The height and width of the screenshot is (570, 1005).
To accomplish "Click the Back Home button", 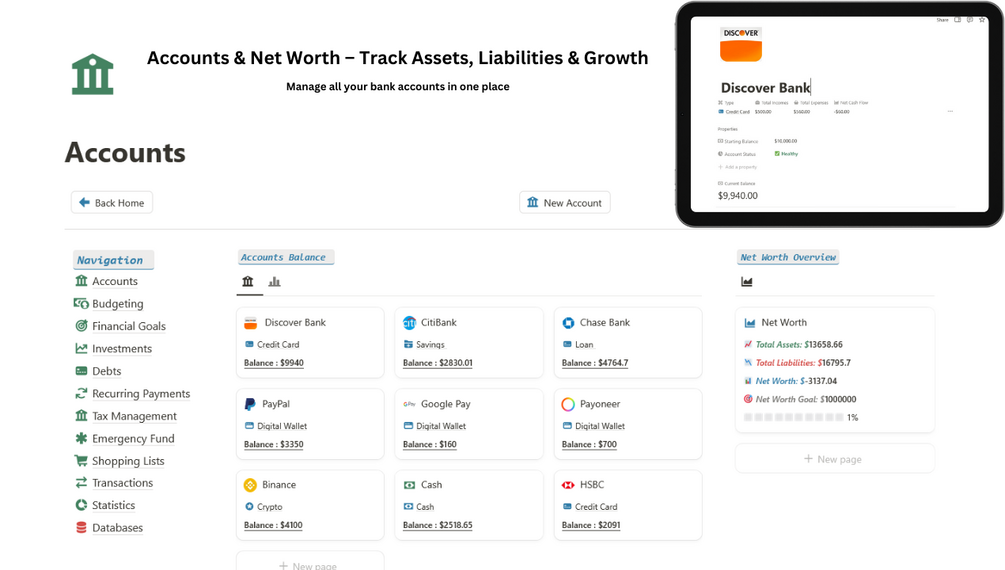I will [x=112, y=203].
